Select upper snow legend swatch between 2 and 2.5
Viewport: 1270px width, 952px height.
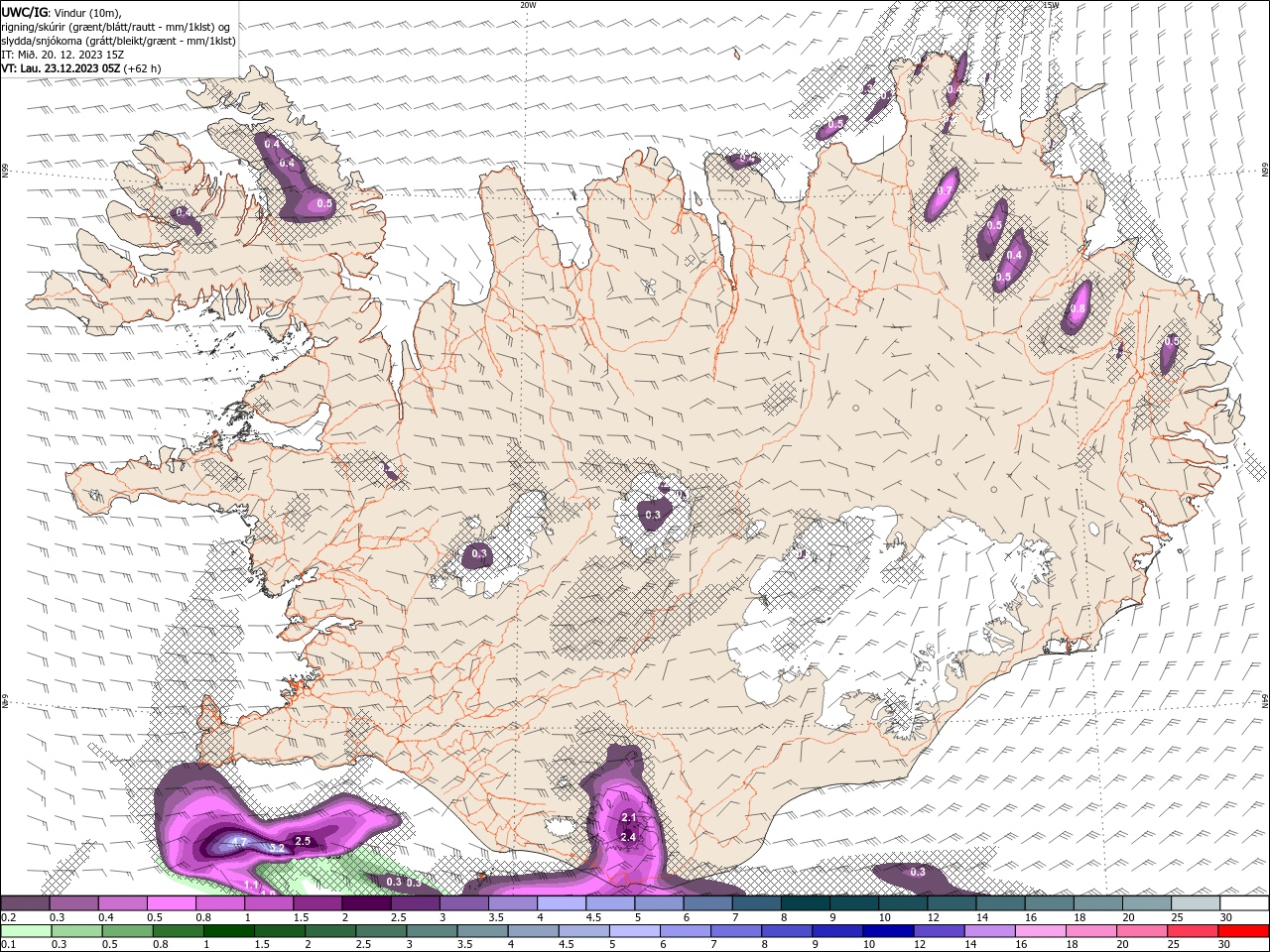[366, 902]
